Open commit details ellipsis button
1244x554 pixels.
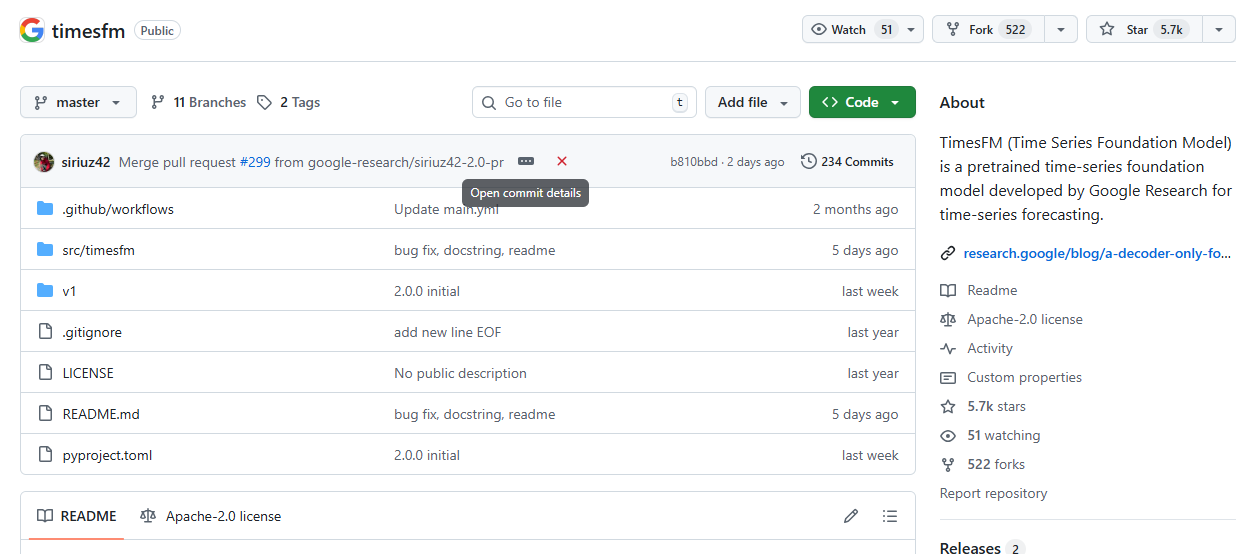(526, 161)
